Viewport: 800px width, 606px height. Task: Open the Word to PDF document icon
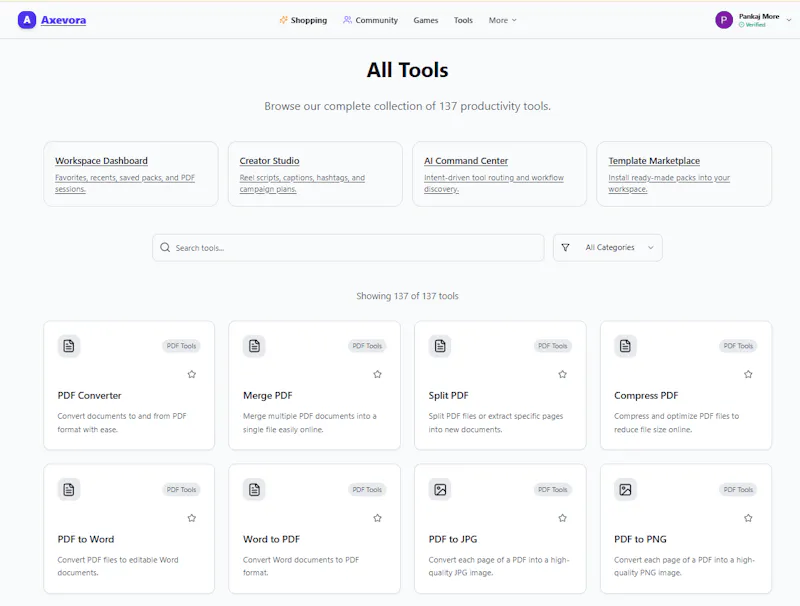point(254,490)
